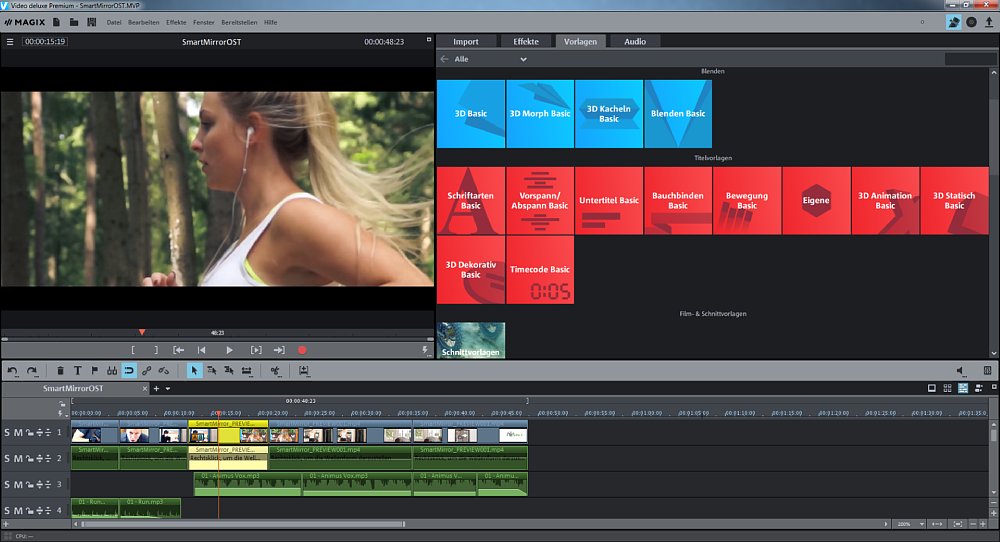1000x542 pixels.
Task: Switch to the Audio tab
Action: pyautogui.click(x=635, y=41)
